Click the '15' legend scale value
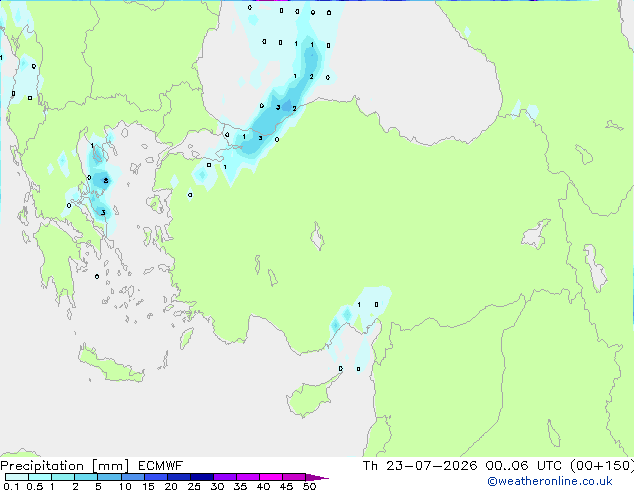Viewport: 634px width, 490px height. tap(148, 486)
